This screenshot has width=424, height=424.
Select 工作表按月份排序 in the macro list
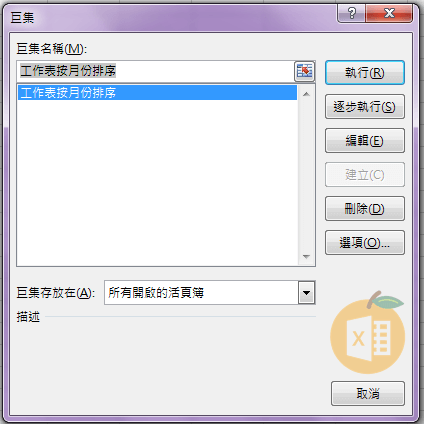(157, 93)
